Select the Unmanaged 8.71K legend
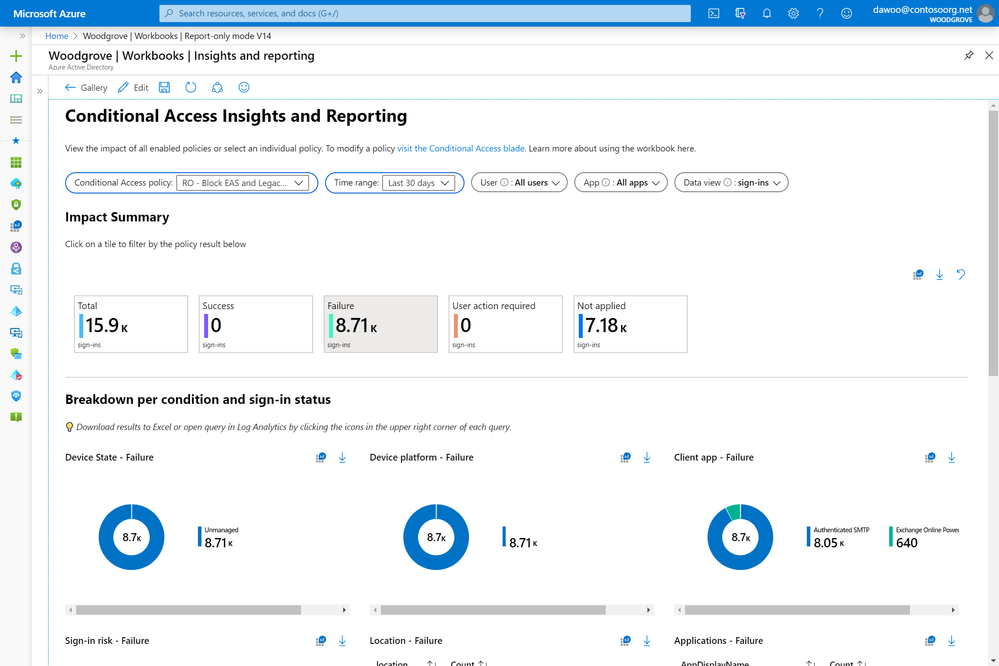Viewport: 999px width, 666px height. (219, 537)
